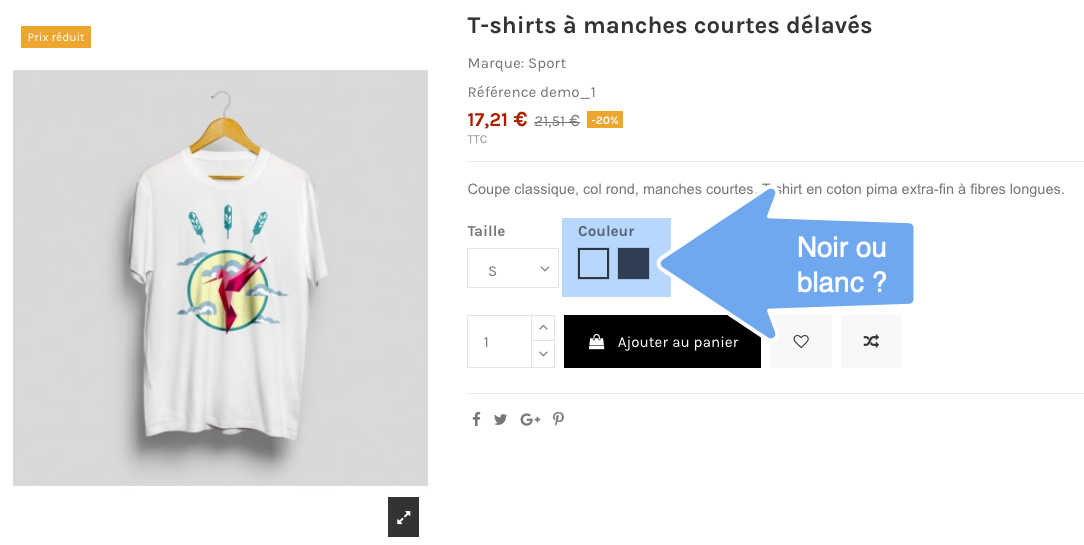Share product on Google Plus

530,420
